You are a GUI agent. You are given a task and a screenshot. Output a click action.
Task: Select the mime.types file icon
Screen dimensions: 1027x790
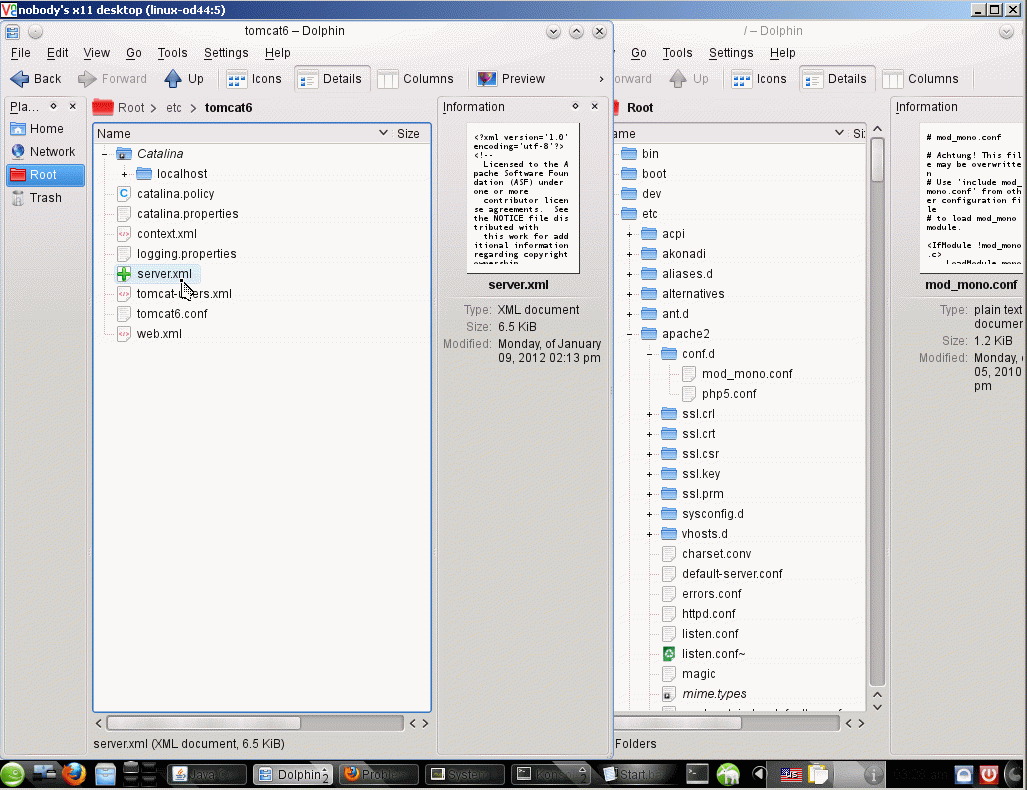coord(669,694)
